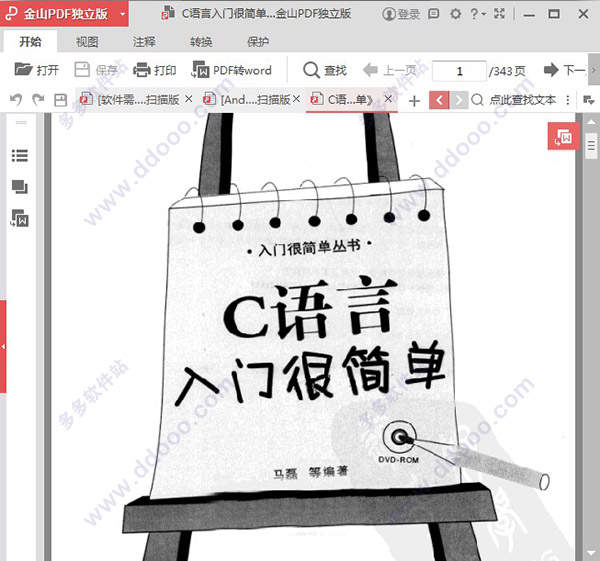The height and width of the screenshot is (561, 600).
Task: Click the gray next-tab arrow button
Action: [458, 100]
